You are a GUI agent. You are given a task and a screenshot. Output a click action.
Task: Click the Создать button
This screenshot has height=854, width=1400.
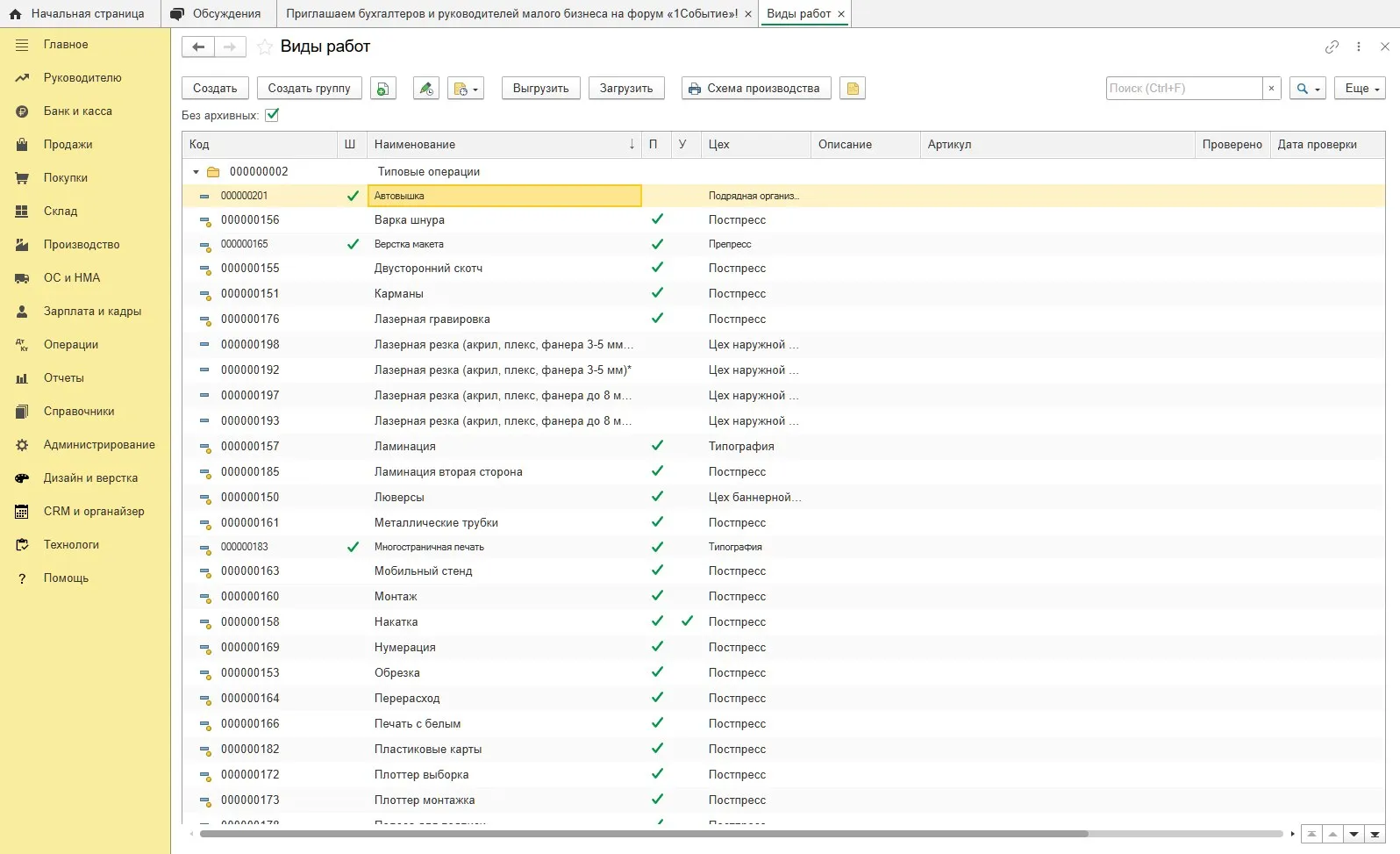[x=215, y=89]
